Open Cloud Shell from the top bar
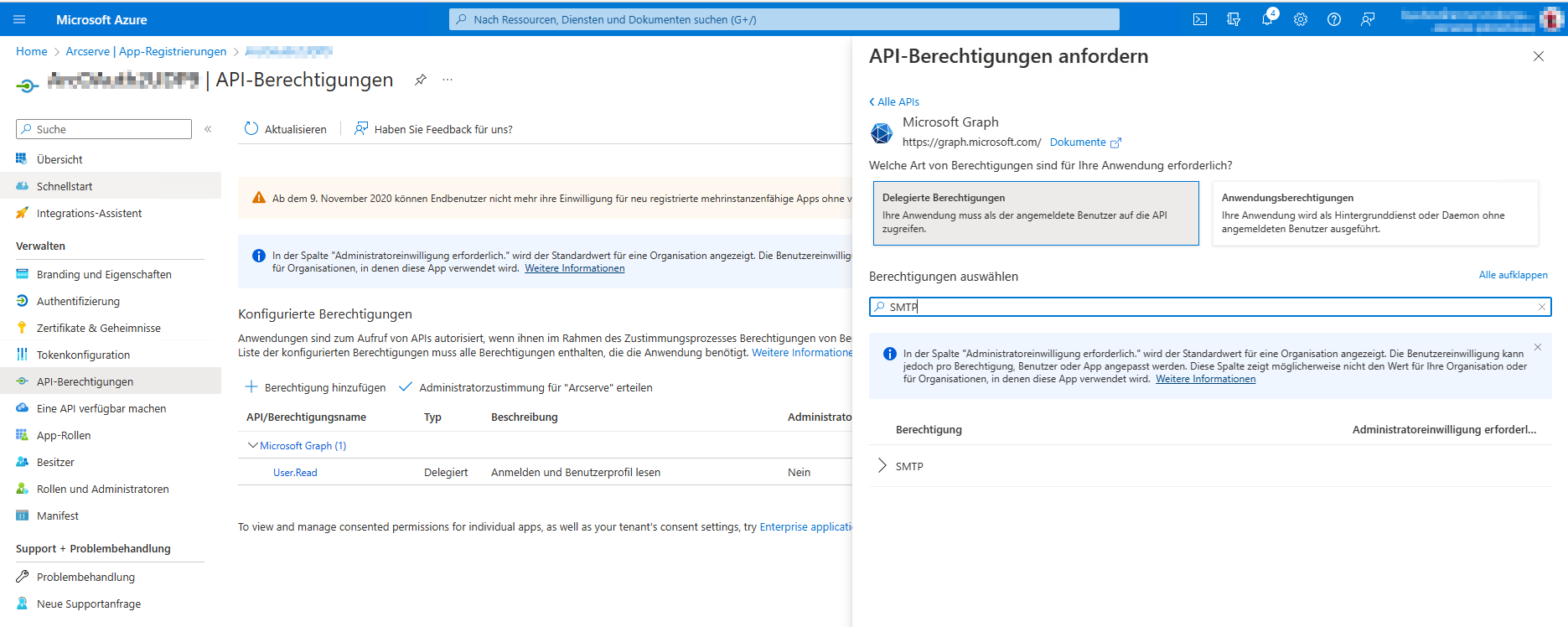 tap(1200, 19)
